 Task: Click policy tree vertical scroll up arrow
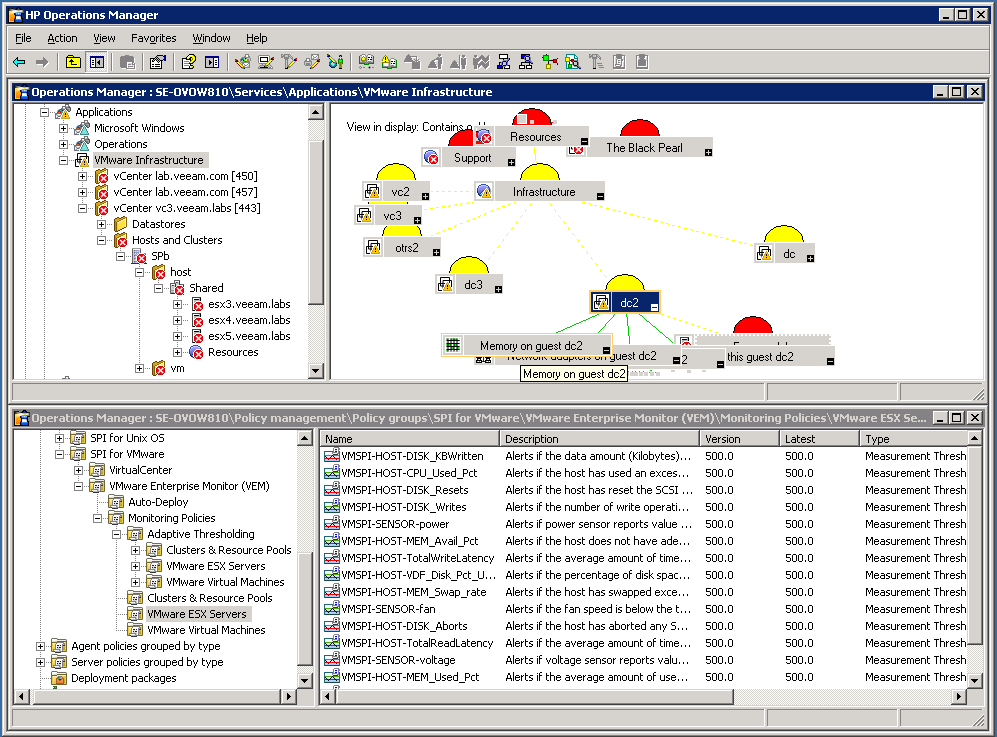pos(305,438)
